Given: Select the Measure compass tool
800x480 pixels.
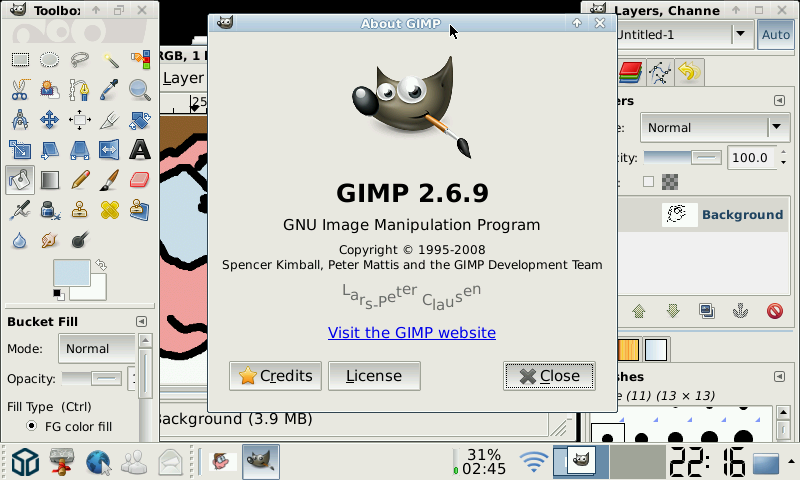Looking at the screenshot, I should point(20,120).
